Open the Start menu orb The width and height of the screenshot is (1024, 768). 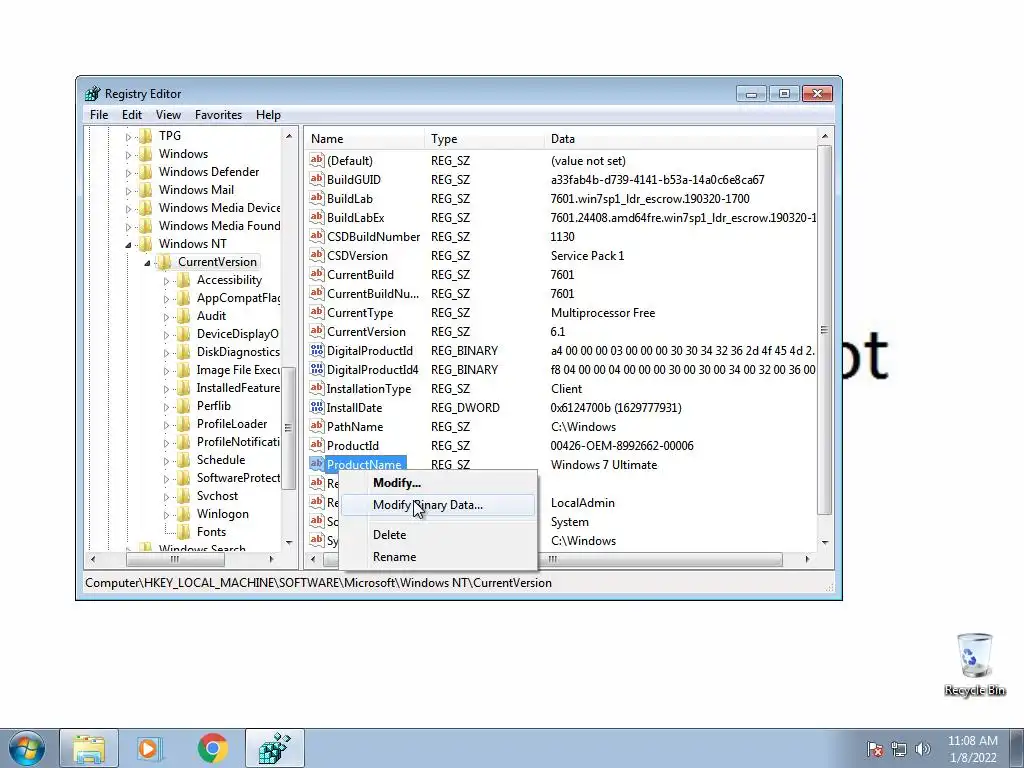27,748
